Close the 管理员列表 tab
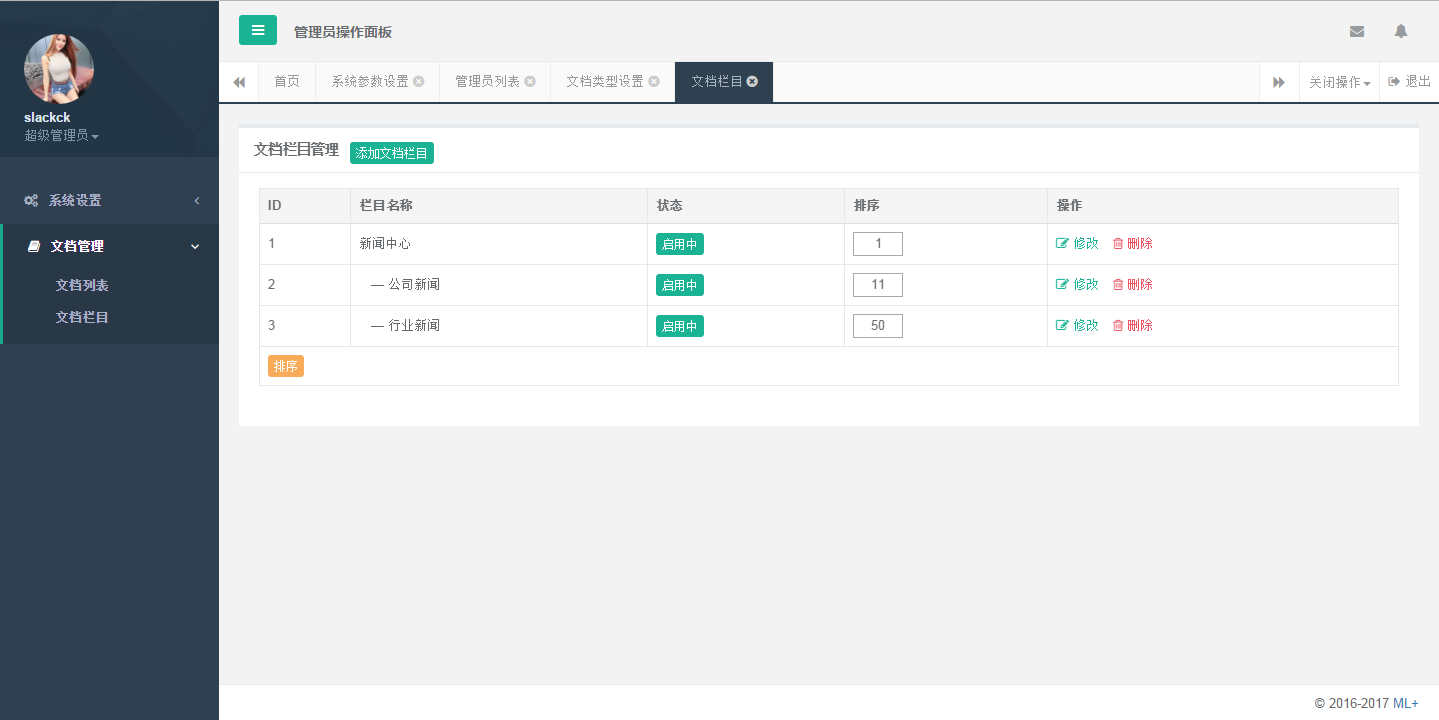This screenshot has height=720, width=1439. pyautogui.click(x=530, y=82)
